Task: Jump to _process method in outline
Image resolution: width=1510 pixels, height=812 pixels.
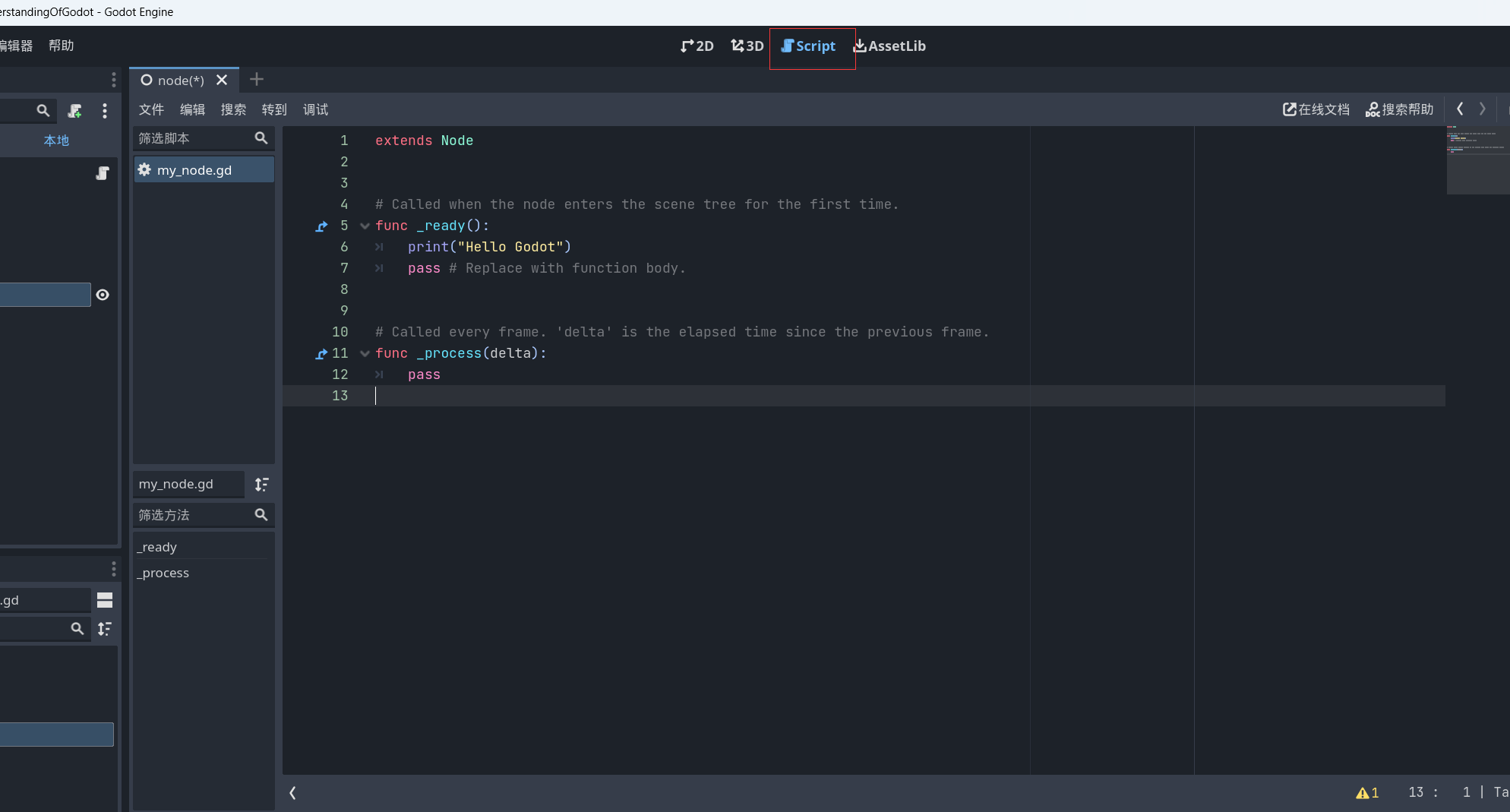Action: point(202,573)
